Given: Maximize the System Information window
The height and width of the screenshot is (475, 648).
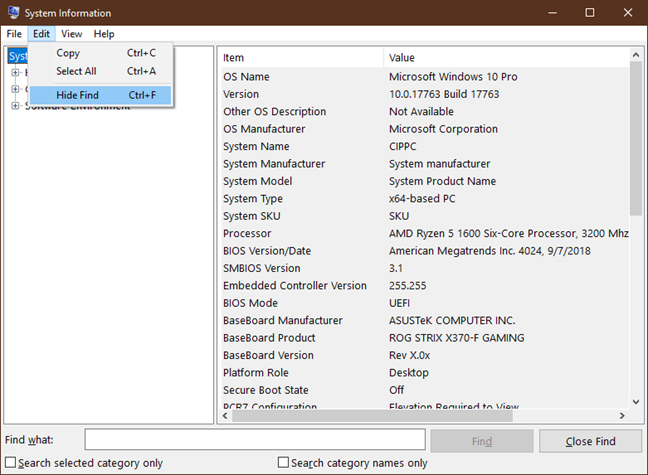Looking at the screenshot, I should (590, 13).
